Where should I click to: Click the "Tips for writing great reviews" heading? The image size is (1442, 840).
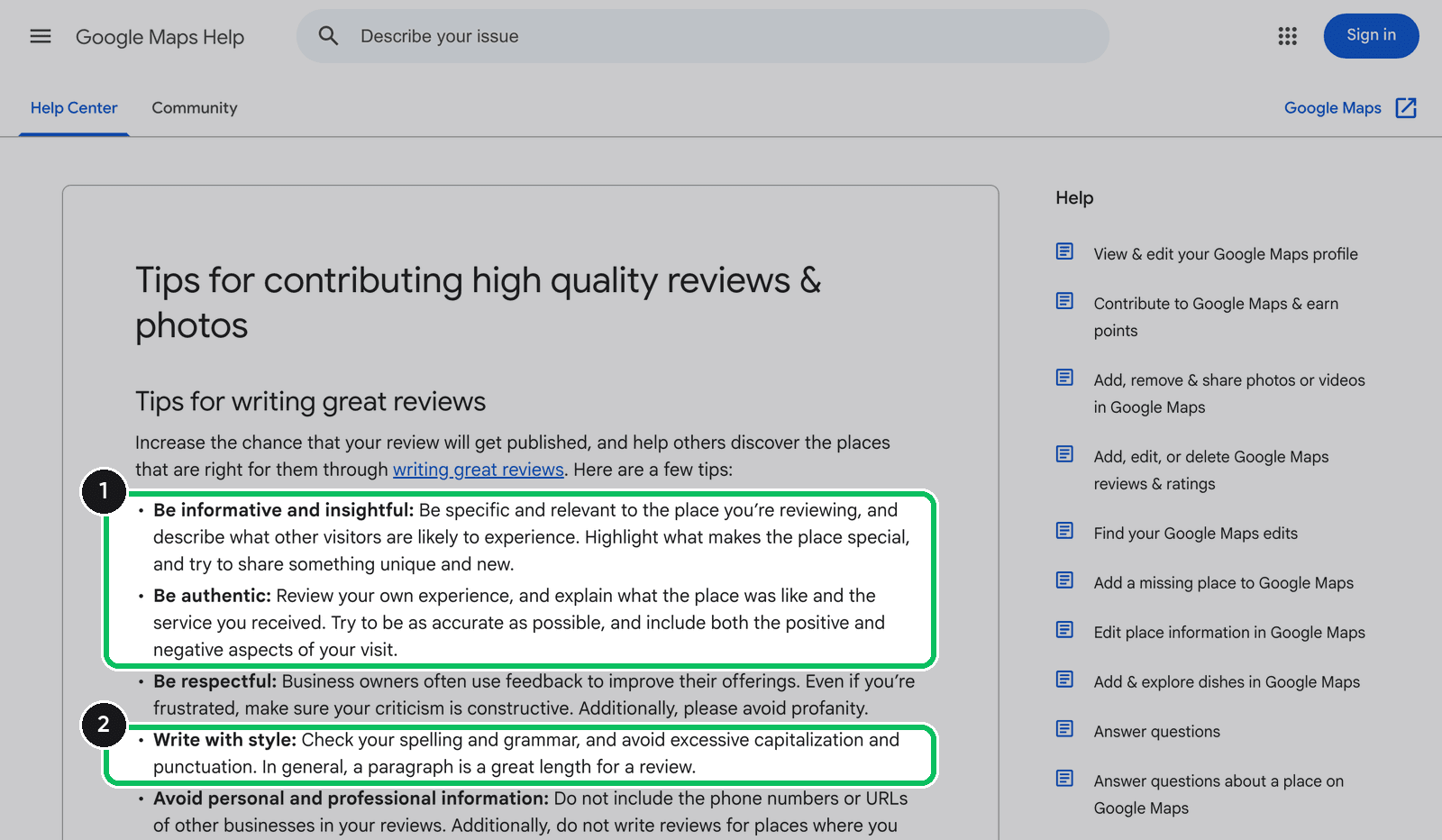tap(310, 401)
